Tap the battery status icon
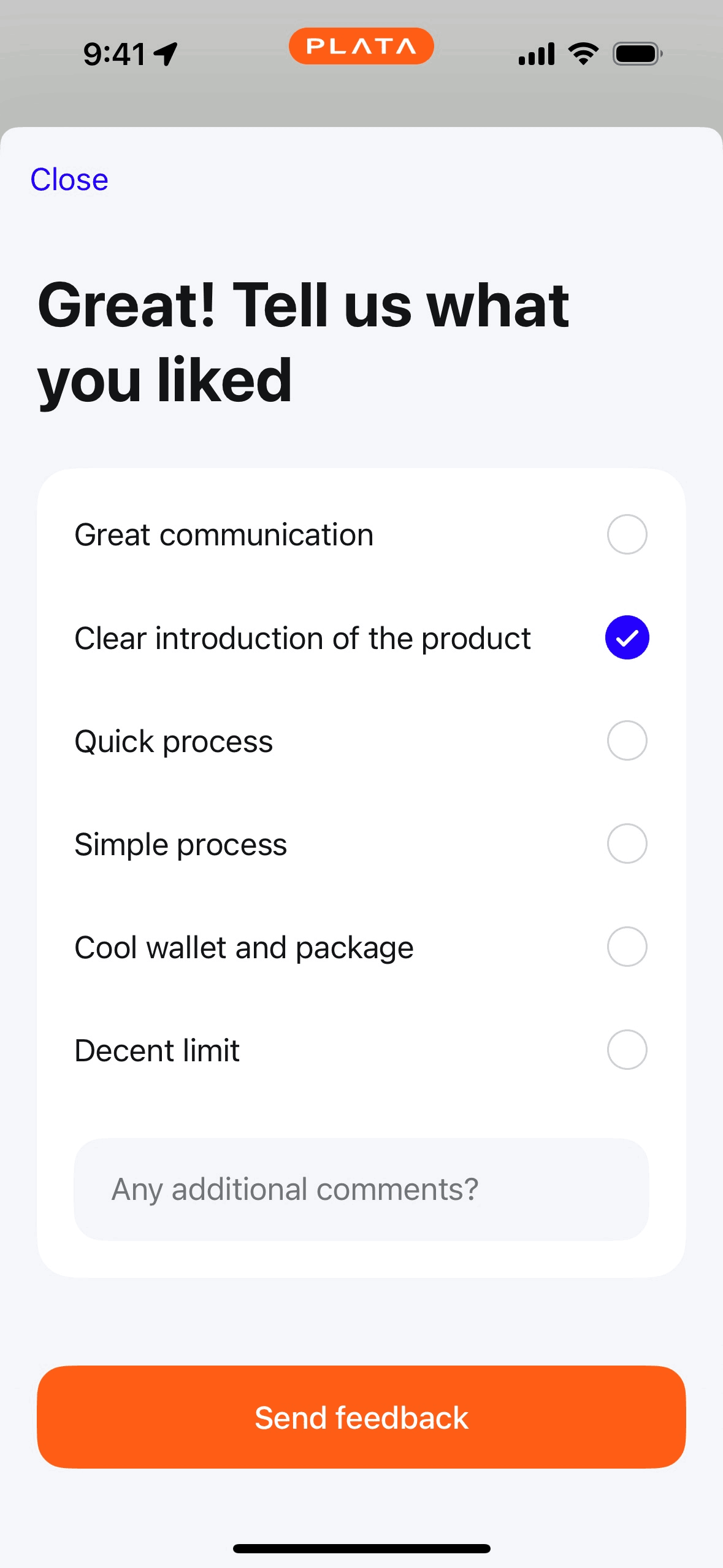723x1568 pixels. pyautogui.click(x=637, y=54)
